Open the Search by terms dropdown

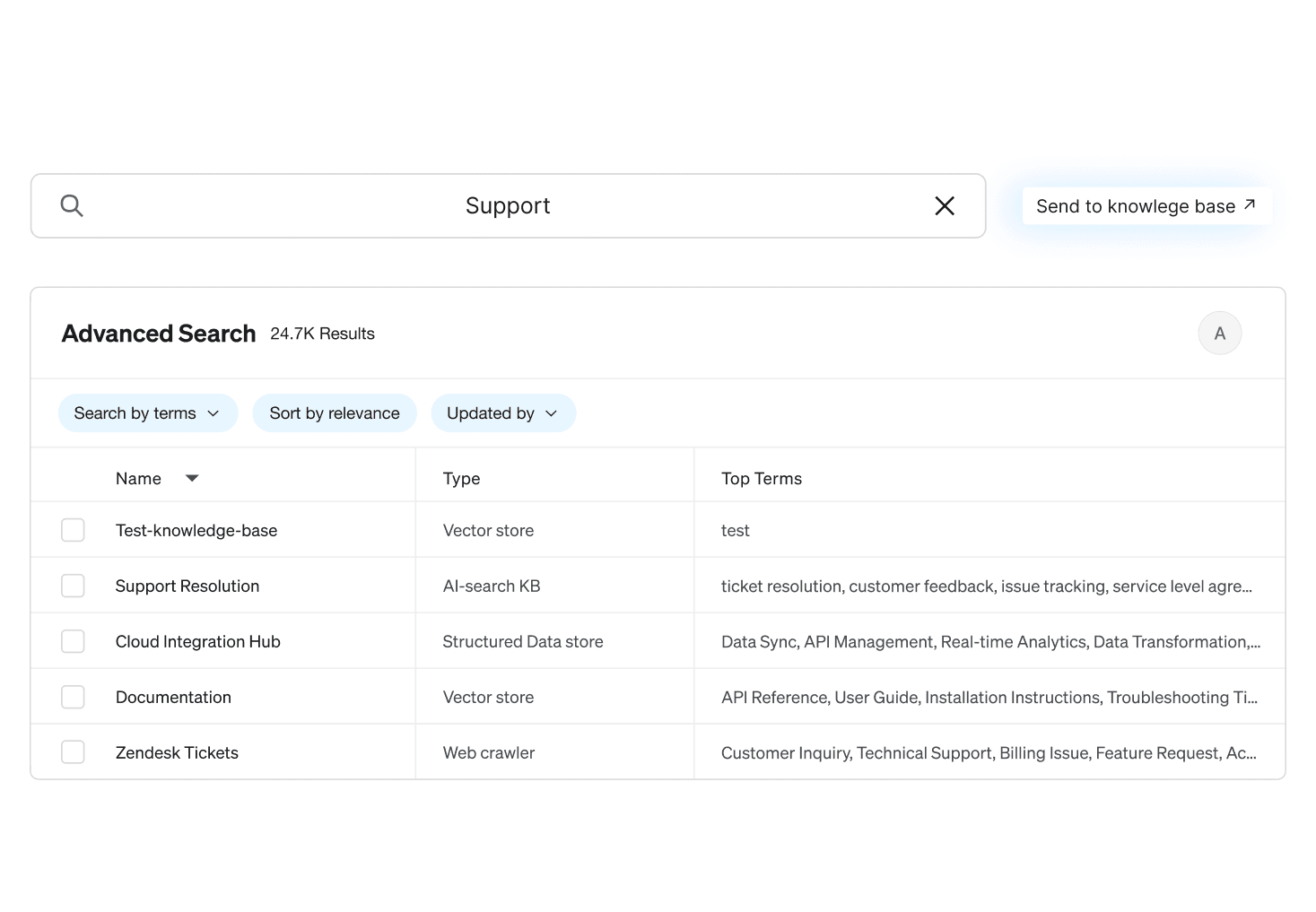[148, 413]
